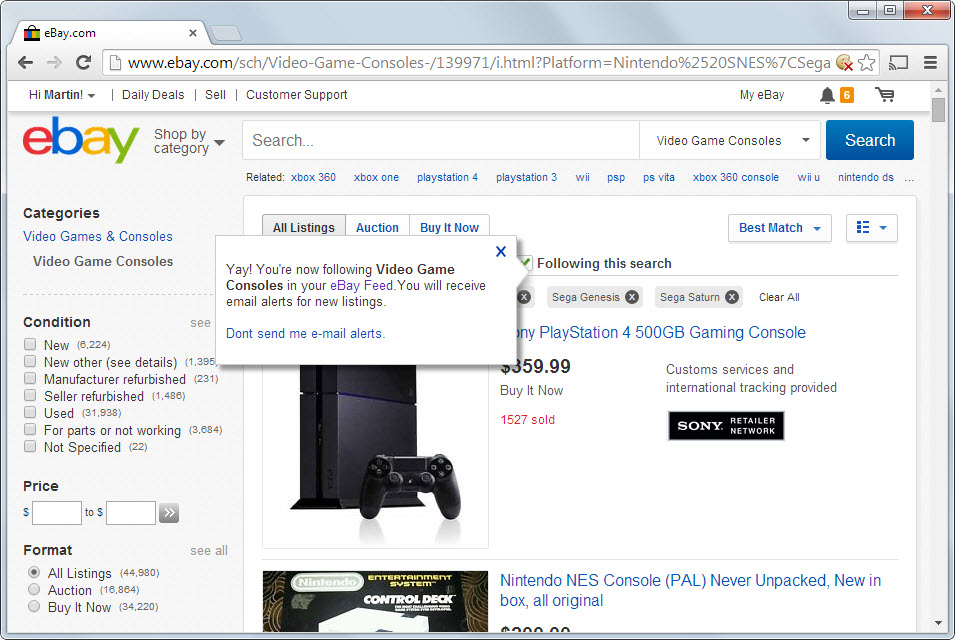Open My eBay
This screenshot has width=955, height=640.
762,95
